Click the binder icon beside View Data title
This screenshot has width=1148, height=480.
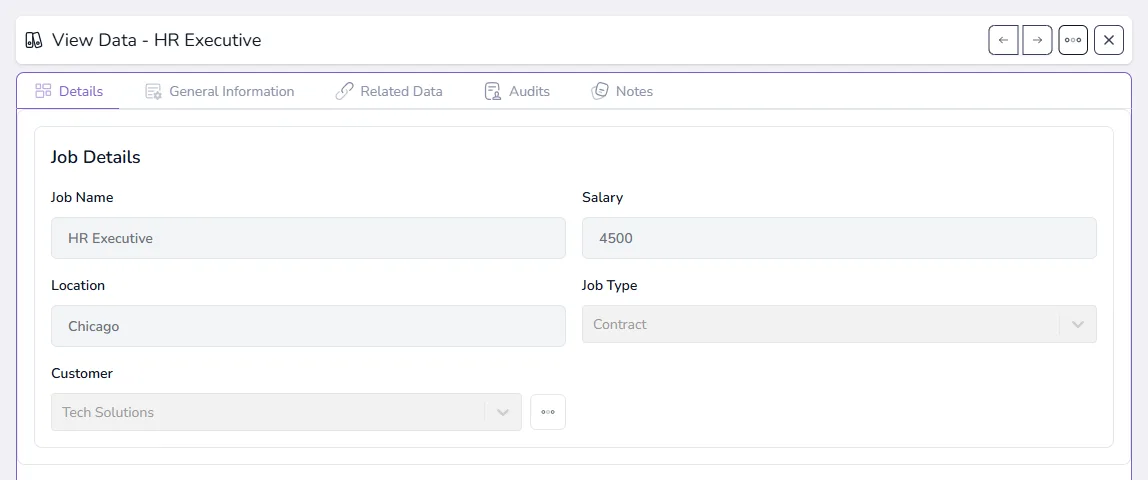click(34, 40)
